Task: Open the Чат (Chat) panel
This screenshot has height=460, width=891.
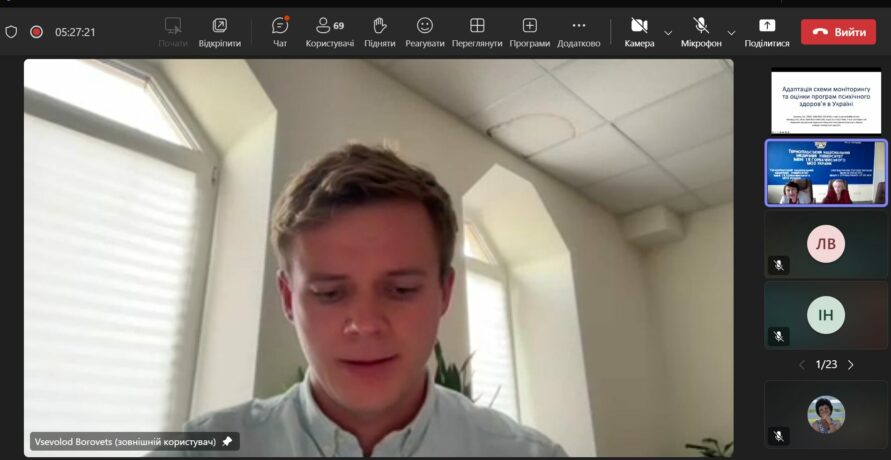Action: pyautogui.click(x=280, y=31)
